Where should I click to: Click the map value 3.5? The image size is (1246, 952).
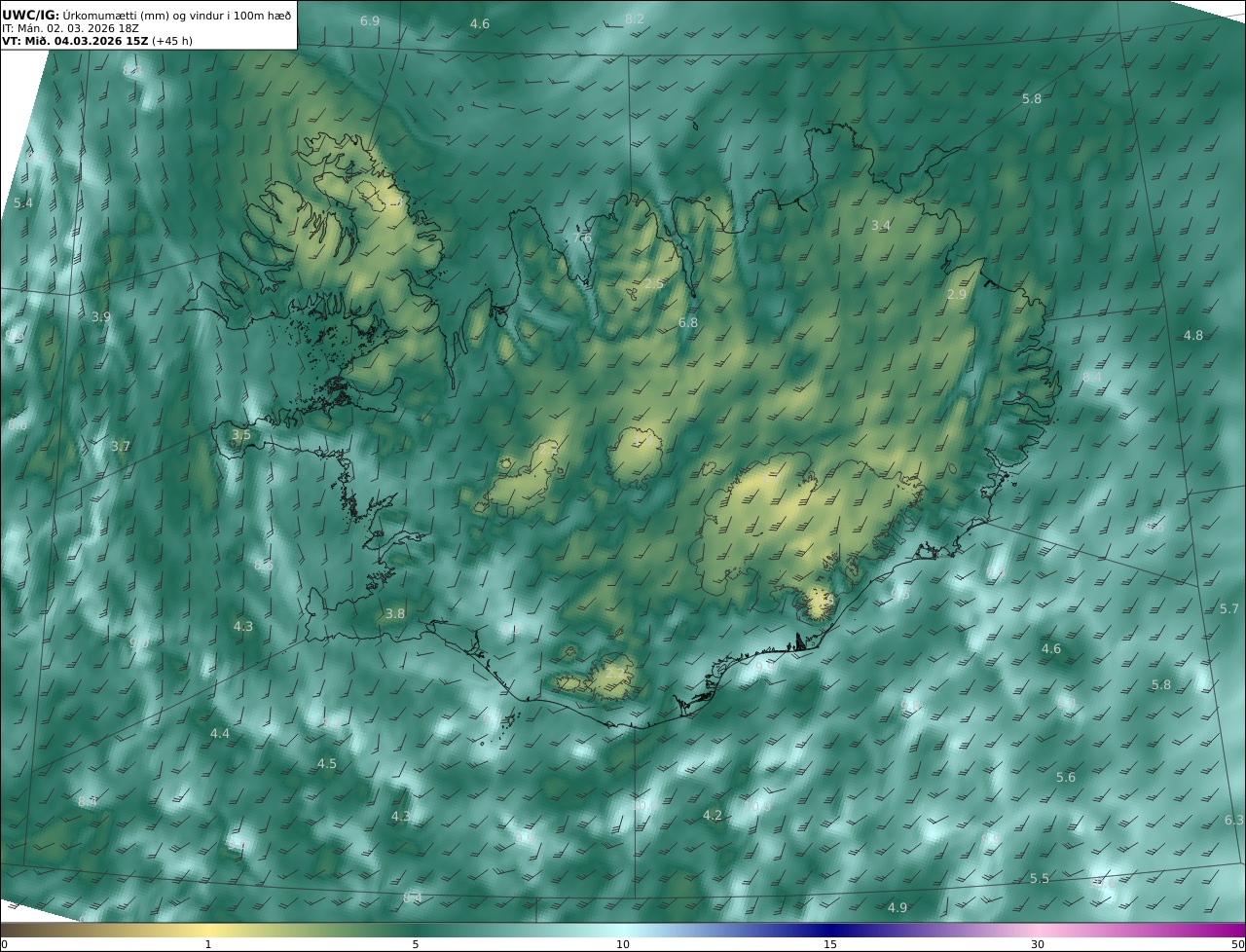(240, 434)
